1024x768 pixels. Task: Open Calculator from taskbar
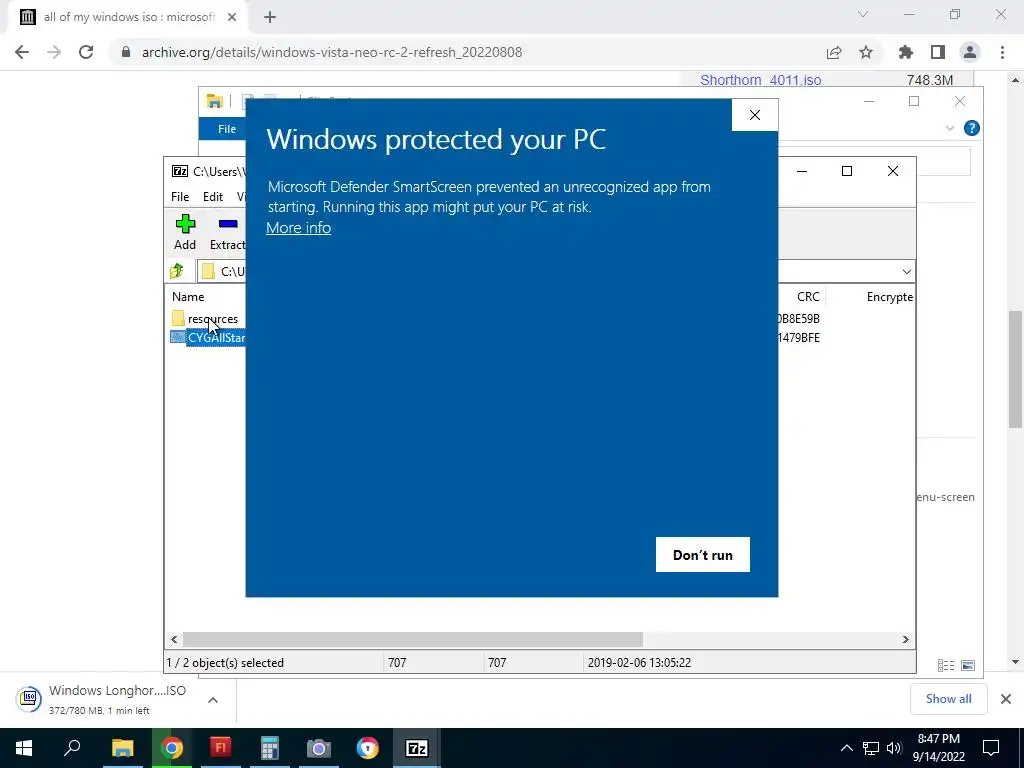pyautogui.click(x=270, y=748)
